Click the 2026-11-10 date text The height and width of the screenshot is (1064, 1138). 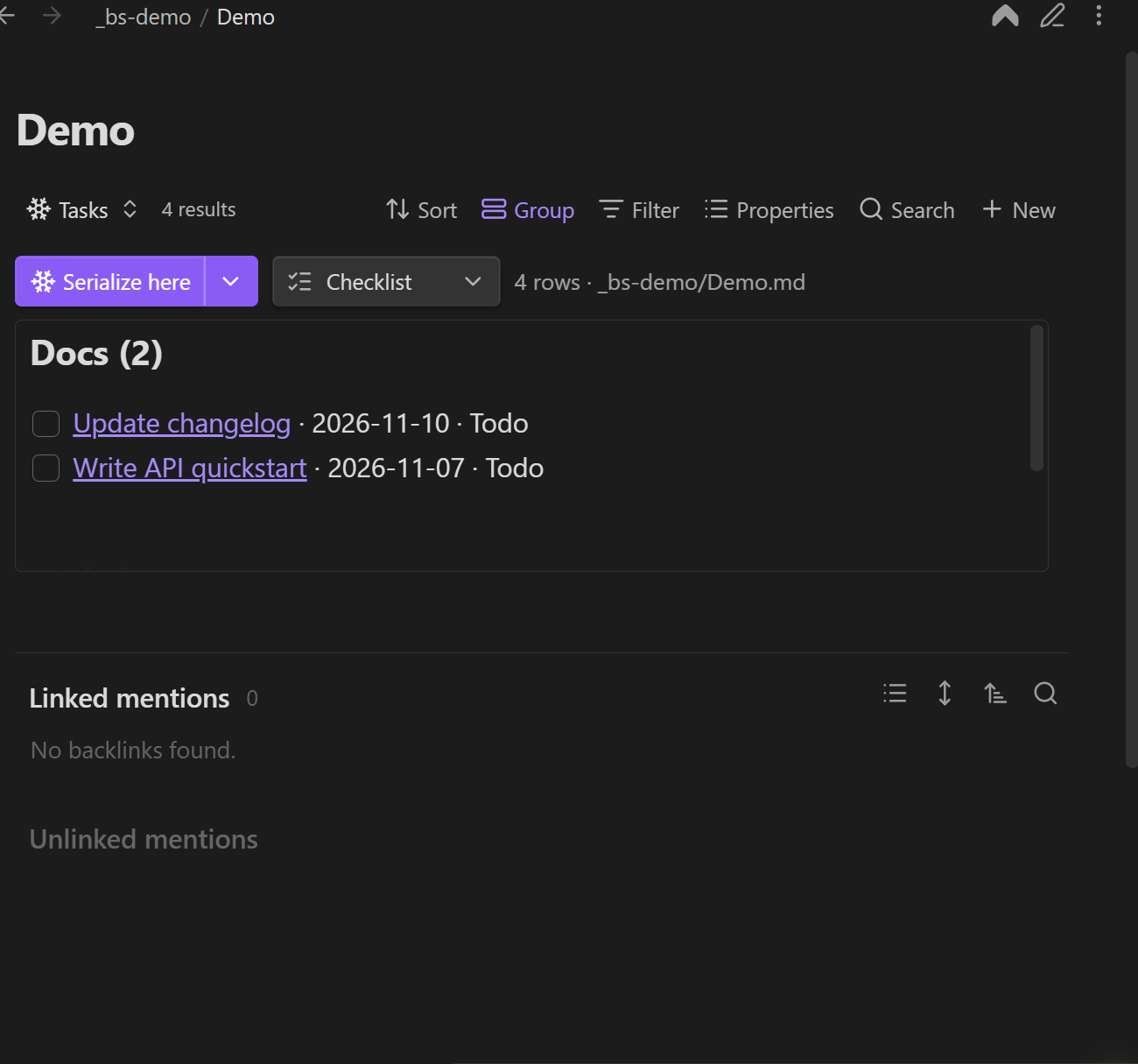381,424
